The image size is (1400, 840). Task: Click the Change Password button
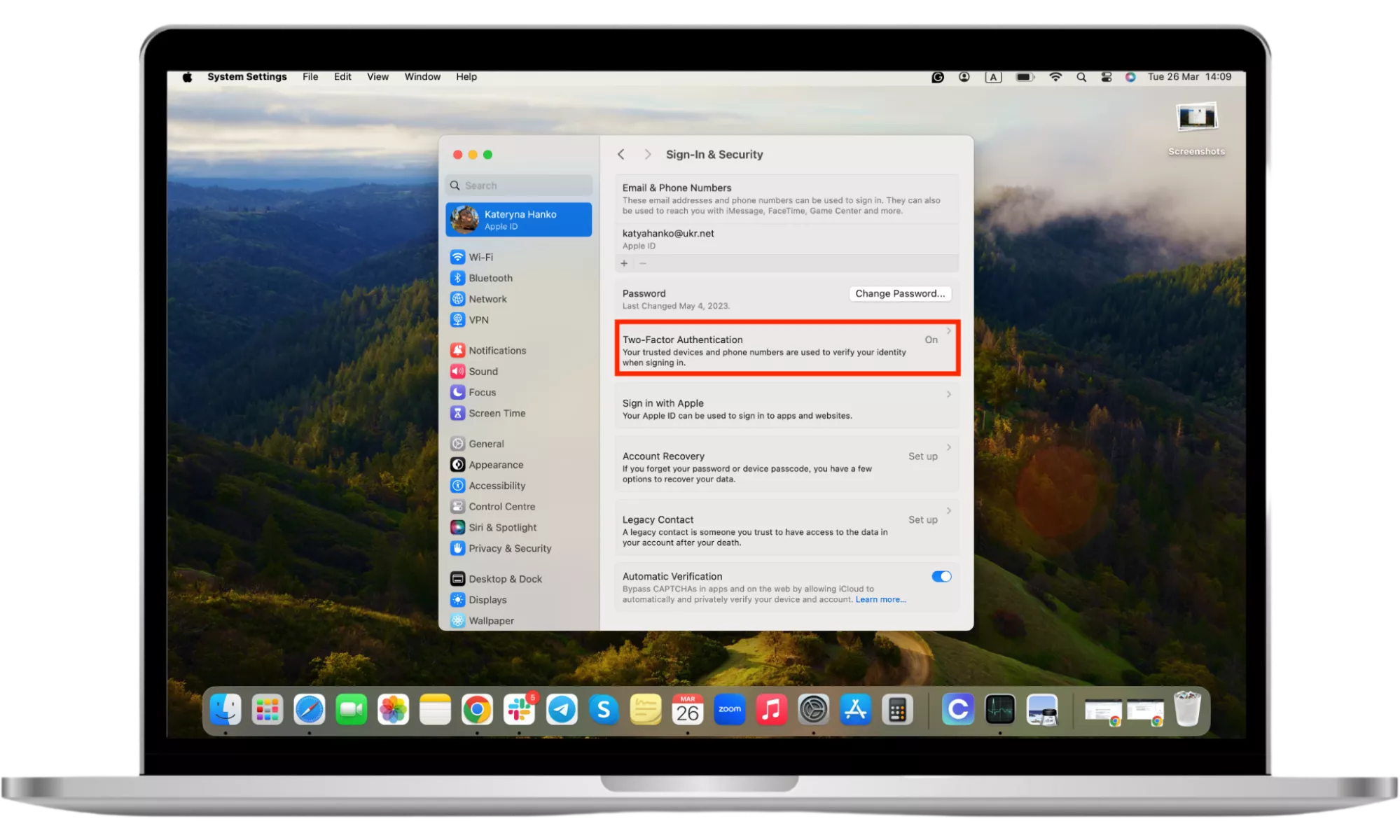[x=899, y=293]
